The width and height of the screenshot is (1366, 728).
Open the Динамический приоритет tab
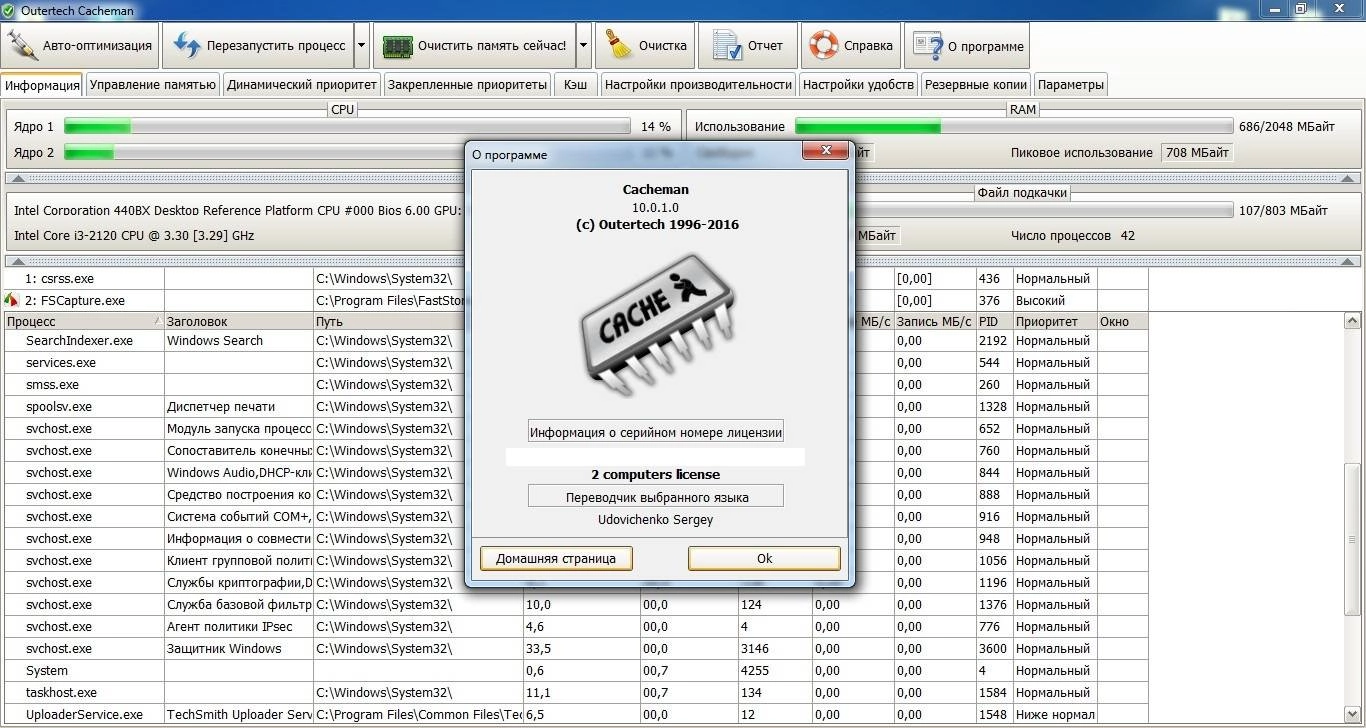tap(302, 85)
